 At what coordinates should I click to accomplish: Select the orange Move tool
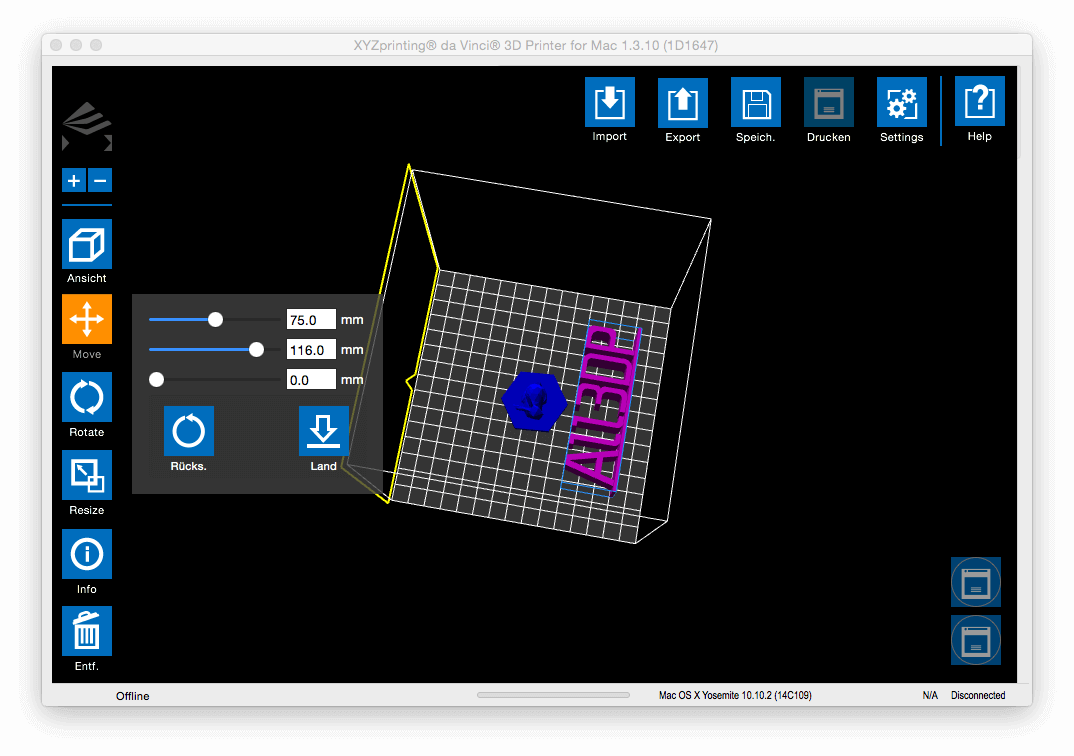[87, 319]
